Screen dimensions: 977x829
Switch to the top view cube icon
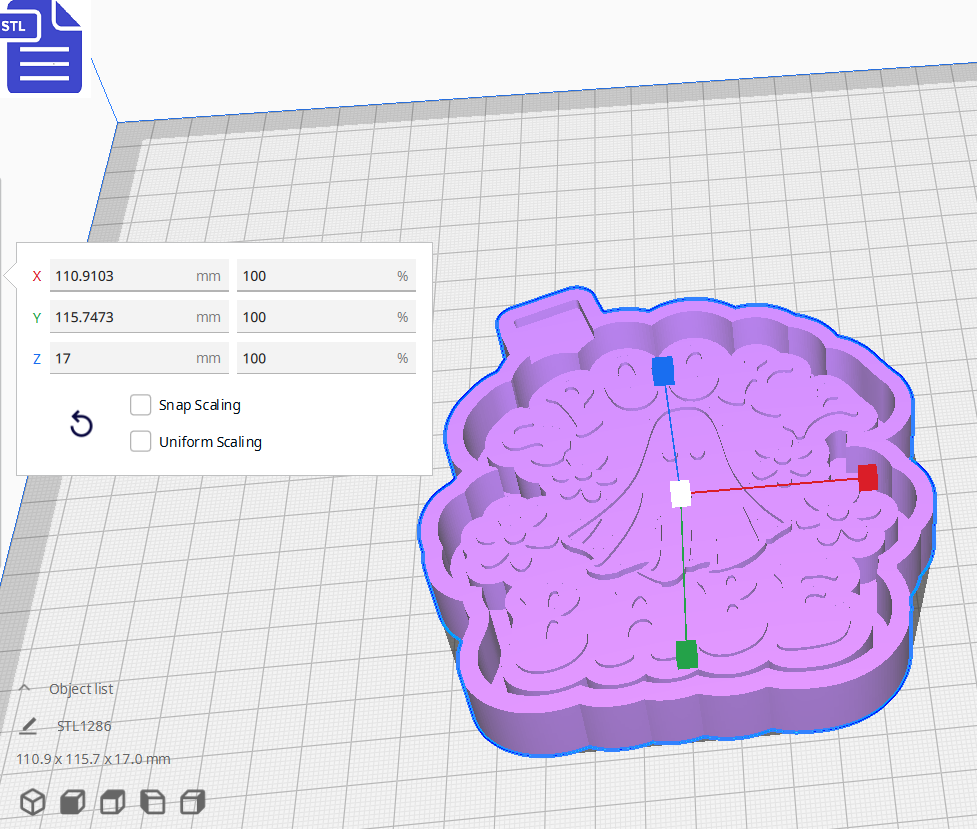pos(111,801)
